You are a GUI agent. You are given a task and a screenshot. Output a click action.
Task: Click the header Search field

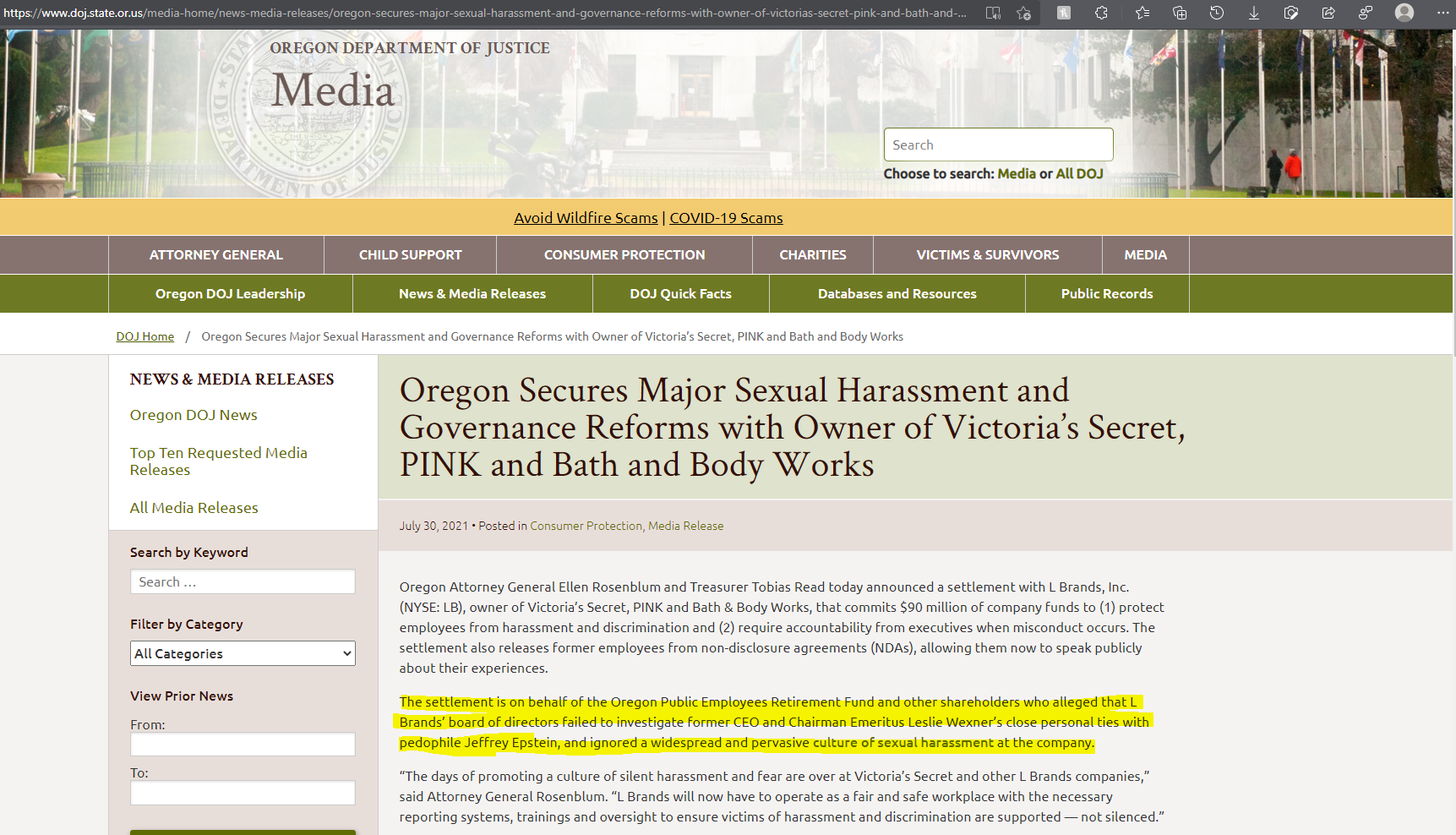(x=998, y=145)
